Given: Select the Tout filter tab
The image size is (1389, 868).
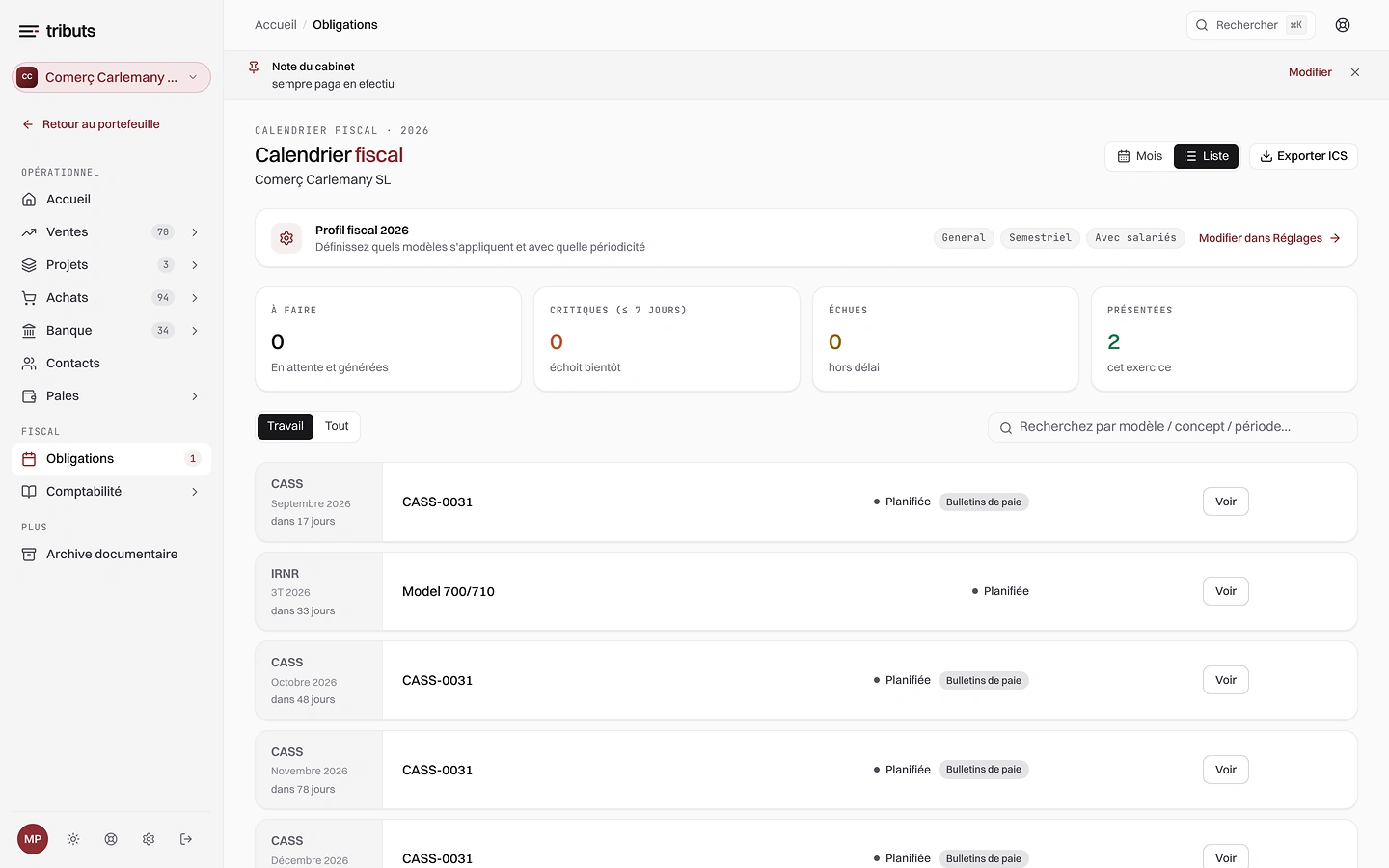Looking at the screenshot, I should [x=337, y=426].
